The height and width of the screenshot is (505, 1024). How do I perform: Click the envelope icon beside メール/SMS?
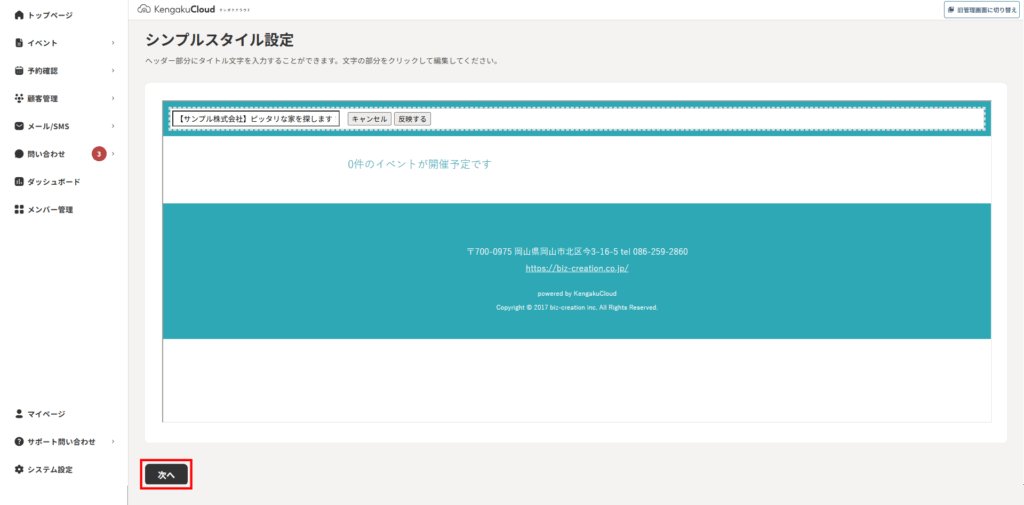click(x=19, y=126)
